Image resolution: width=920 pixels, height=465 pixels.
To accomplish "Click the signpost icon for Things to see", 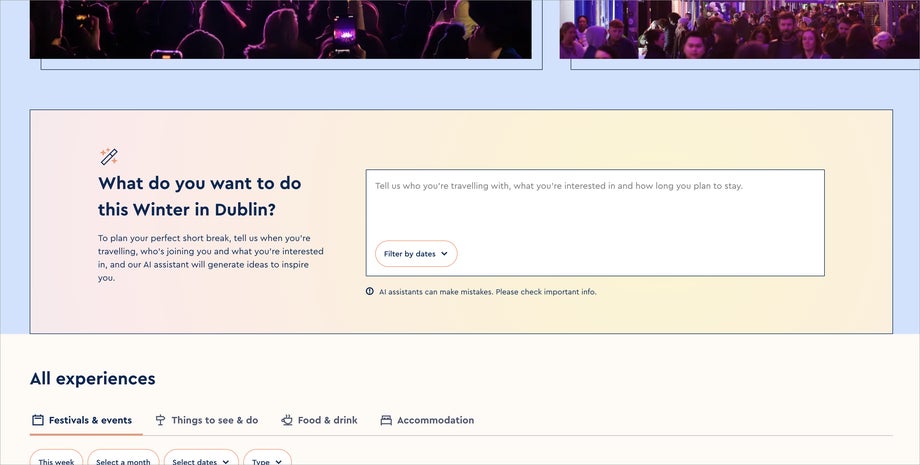I will (x=160, y=420).
